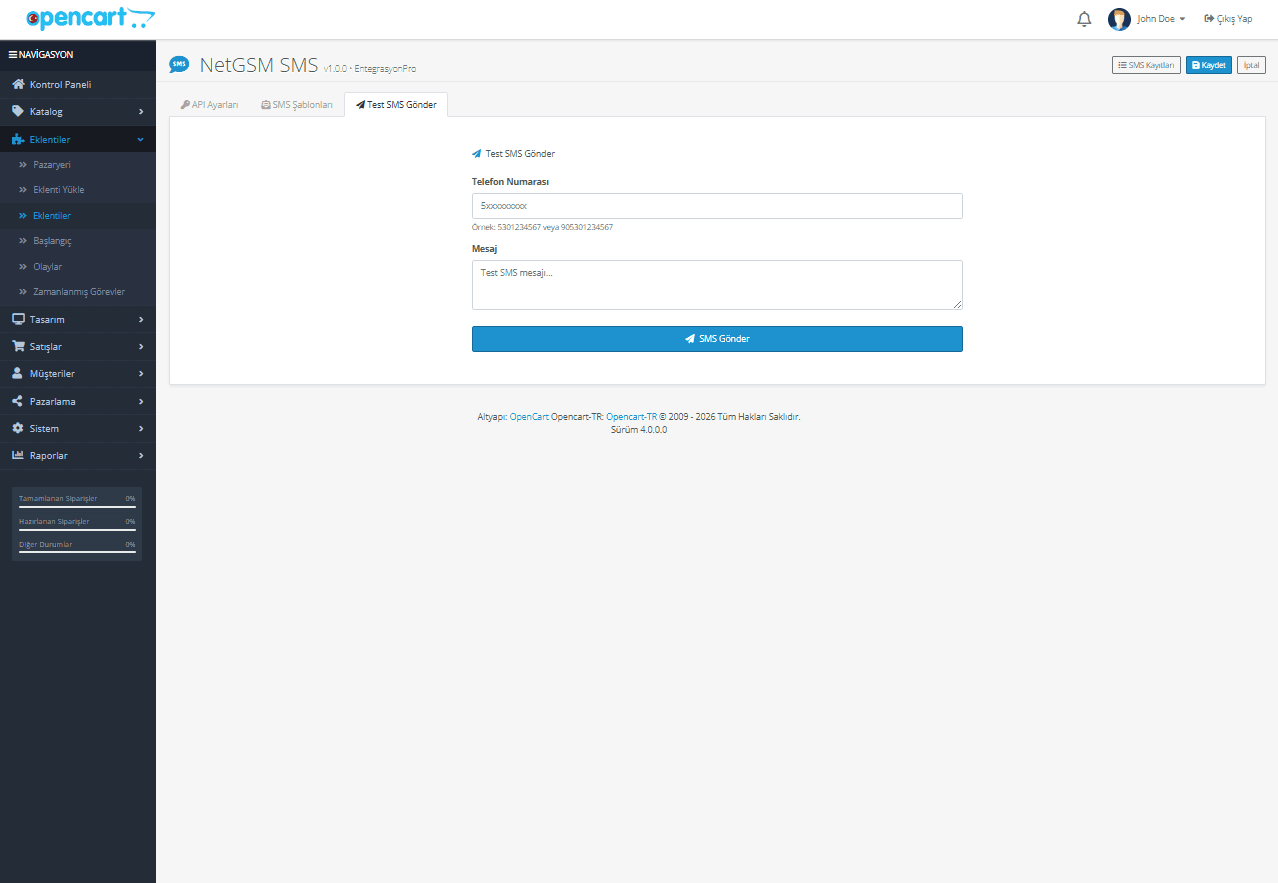Image resolution: width=1278 pixels, height=883 pixels.
Task: Click the Sürüm 4.0.0.0 text
Action: click(x=639, y=430)
